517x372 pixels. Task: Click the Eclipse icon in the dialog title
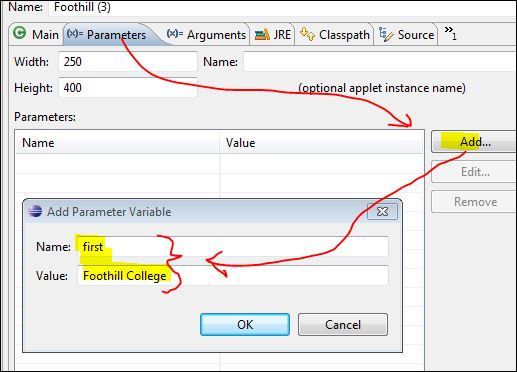point(35,211)
